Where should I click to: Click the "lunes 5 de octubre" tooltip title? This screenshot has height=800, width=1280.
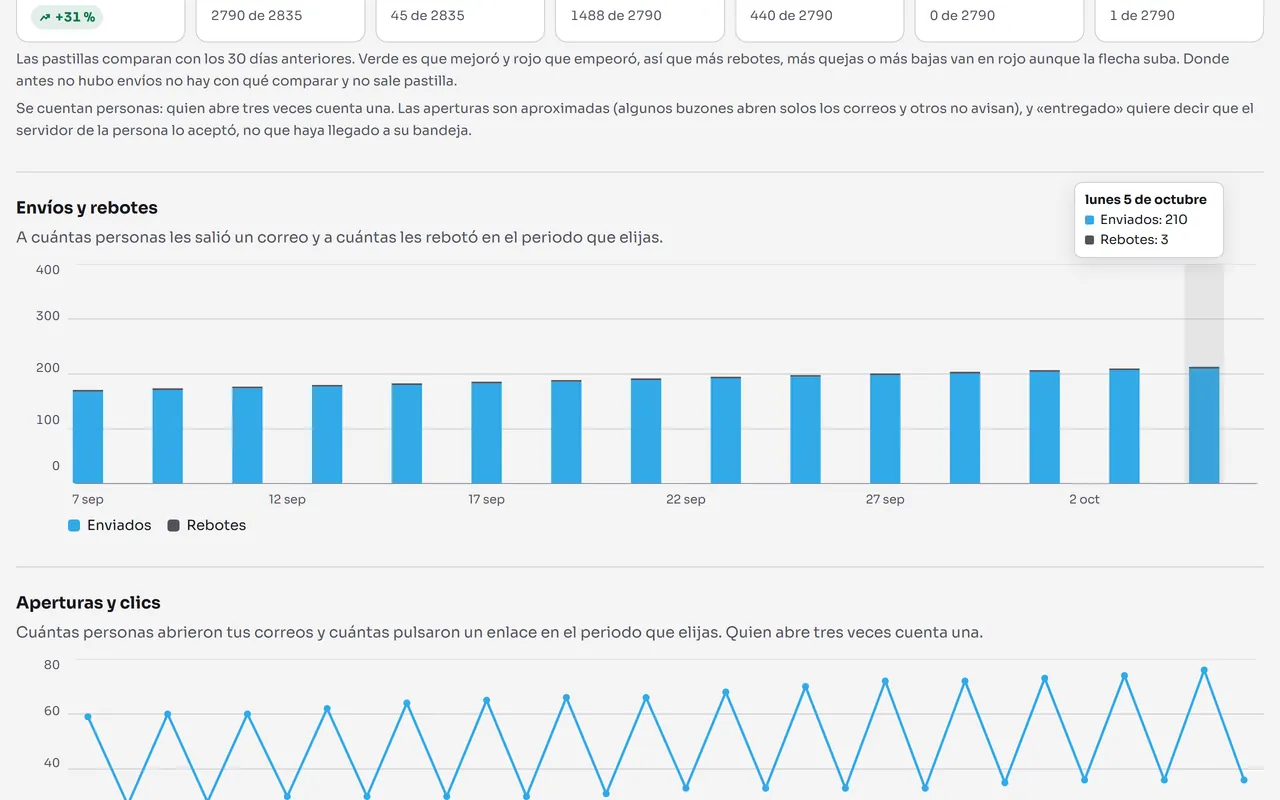1146,199
